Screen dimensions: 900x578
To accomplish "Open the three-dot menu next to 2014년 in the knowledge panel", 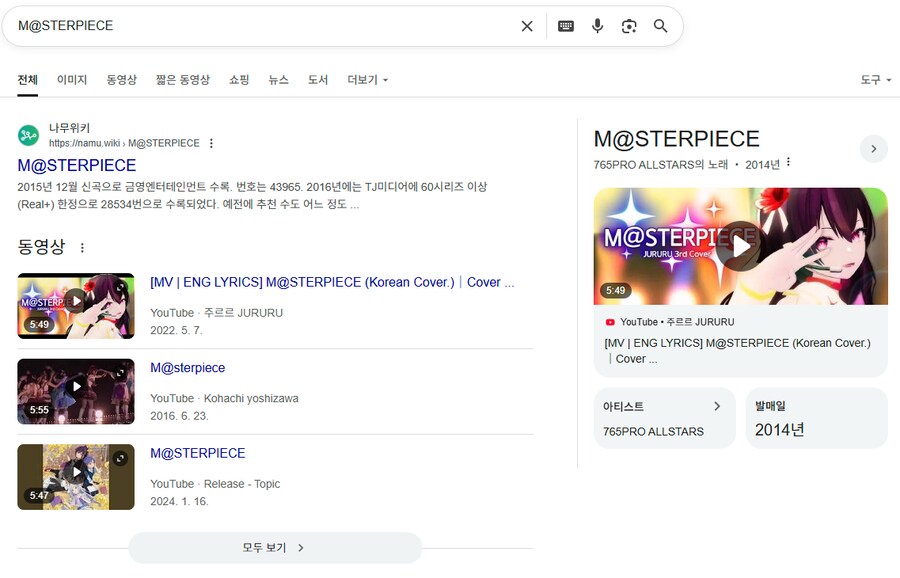I will [x=789, y=162].
